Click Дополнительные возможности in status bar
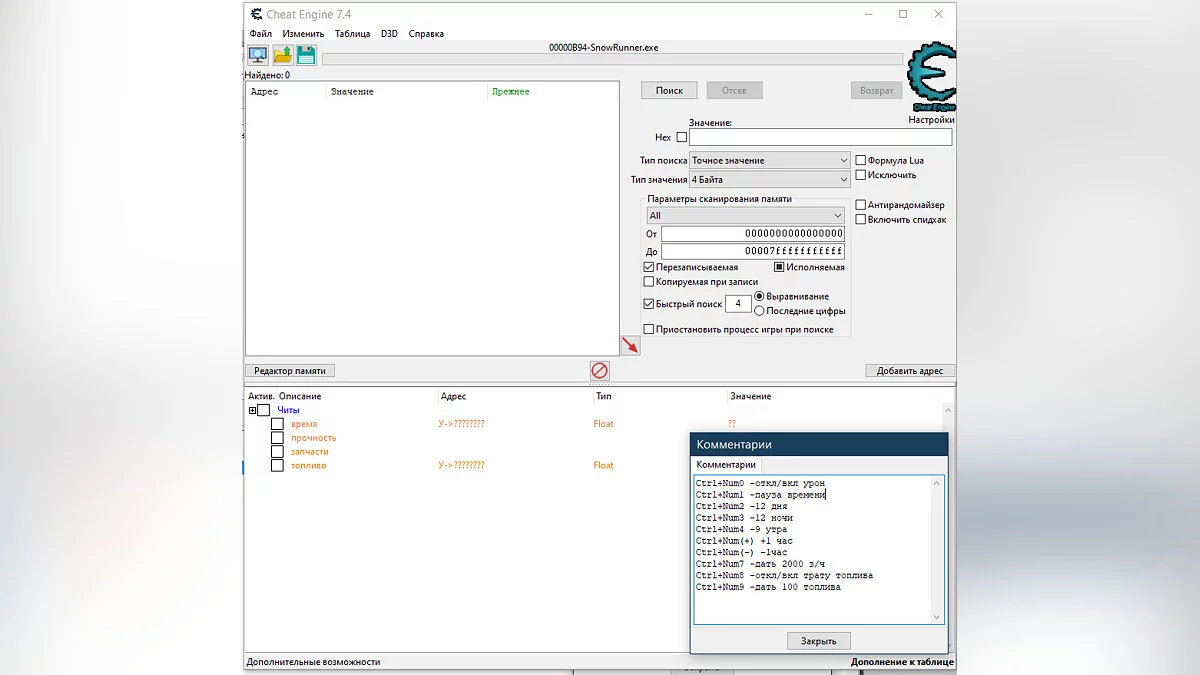The image size is (1200, 675). (x=313, y=662)
